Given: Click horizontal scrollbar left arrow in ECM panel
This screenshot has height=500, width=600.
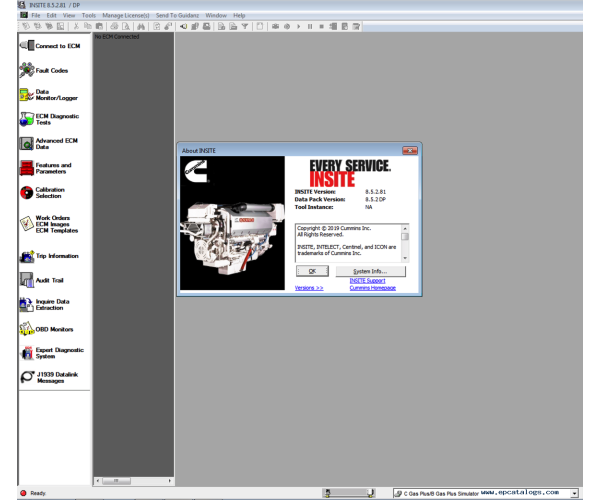Looking at the screenshot, I should pos(98,481).
